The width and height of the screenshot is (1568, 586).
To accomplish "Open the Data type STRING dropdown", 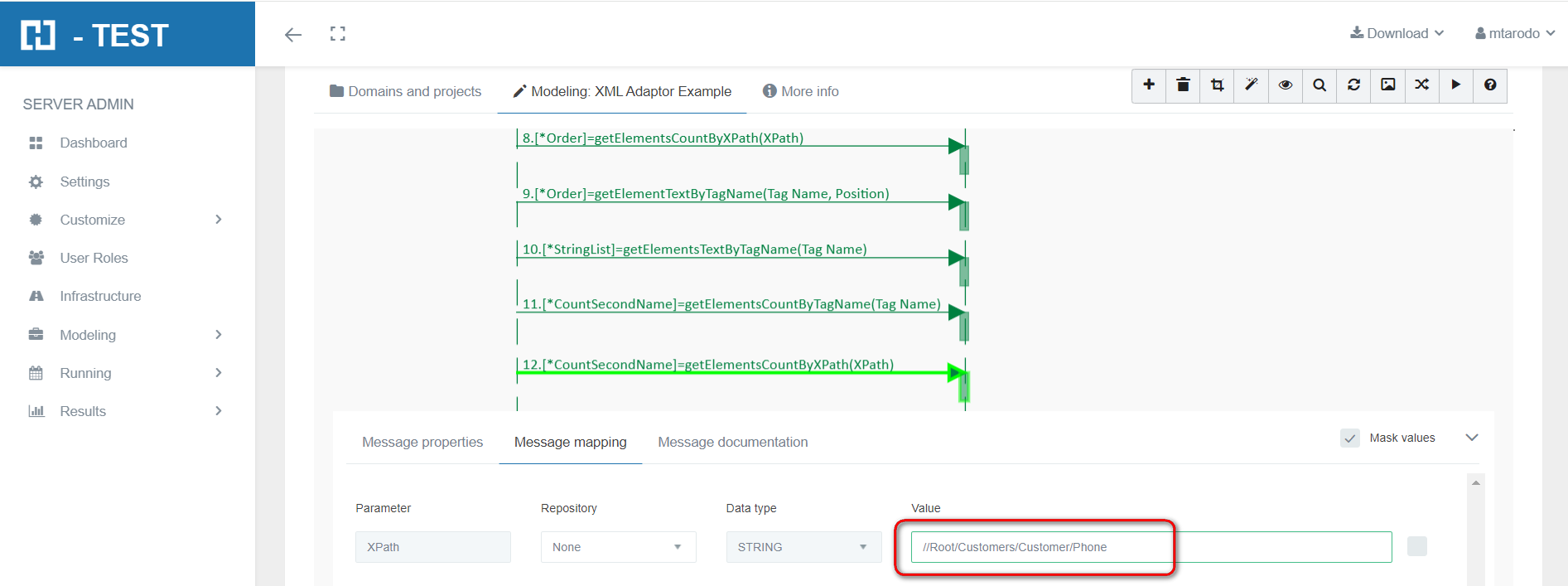I will pos(803,547).
